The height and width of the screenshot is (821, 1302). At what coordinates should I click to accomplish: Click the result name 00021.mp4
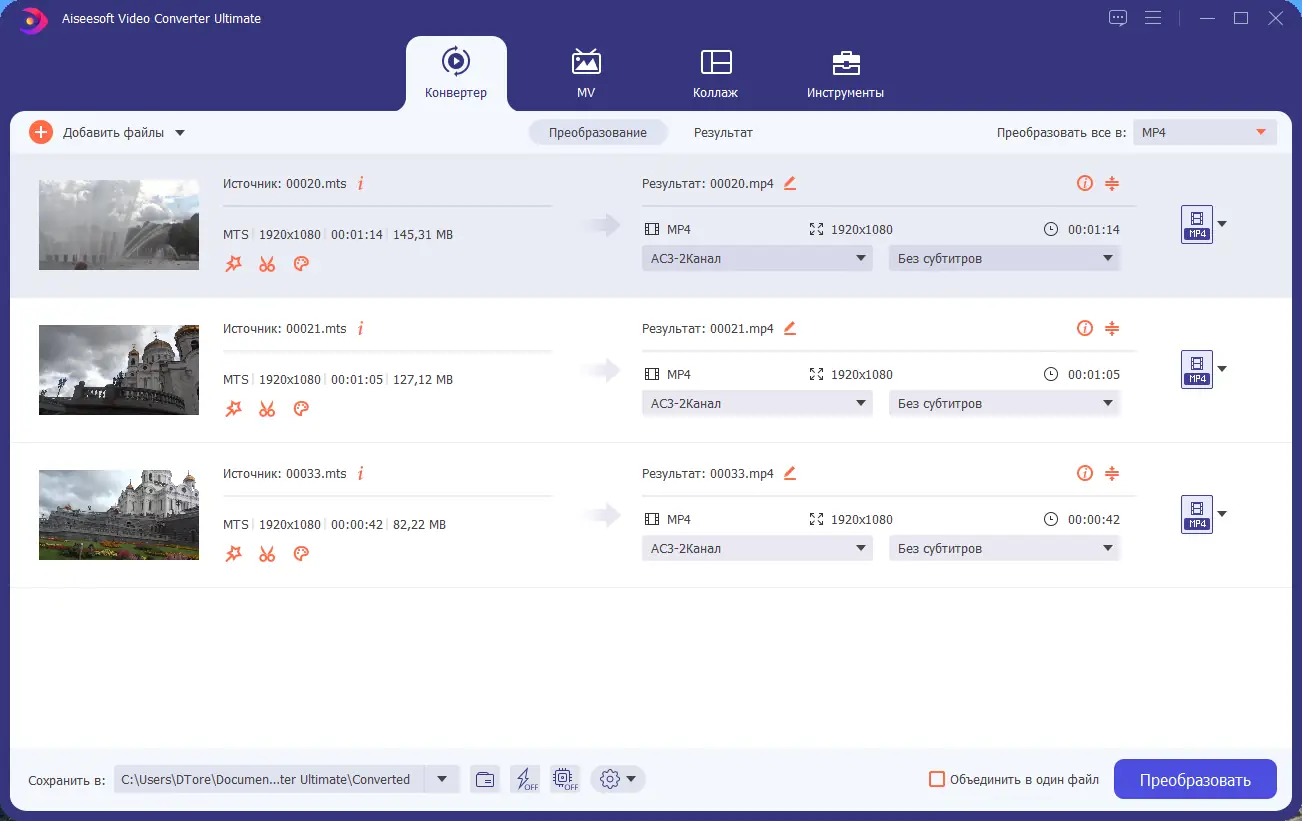(742, 329)
